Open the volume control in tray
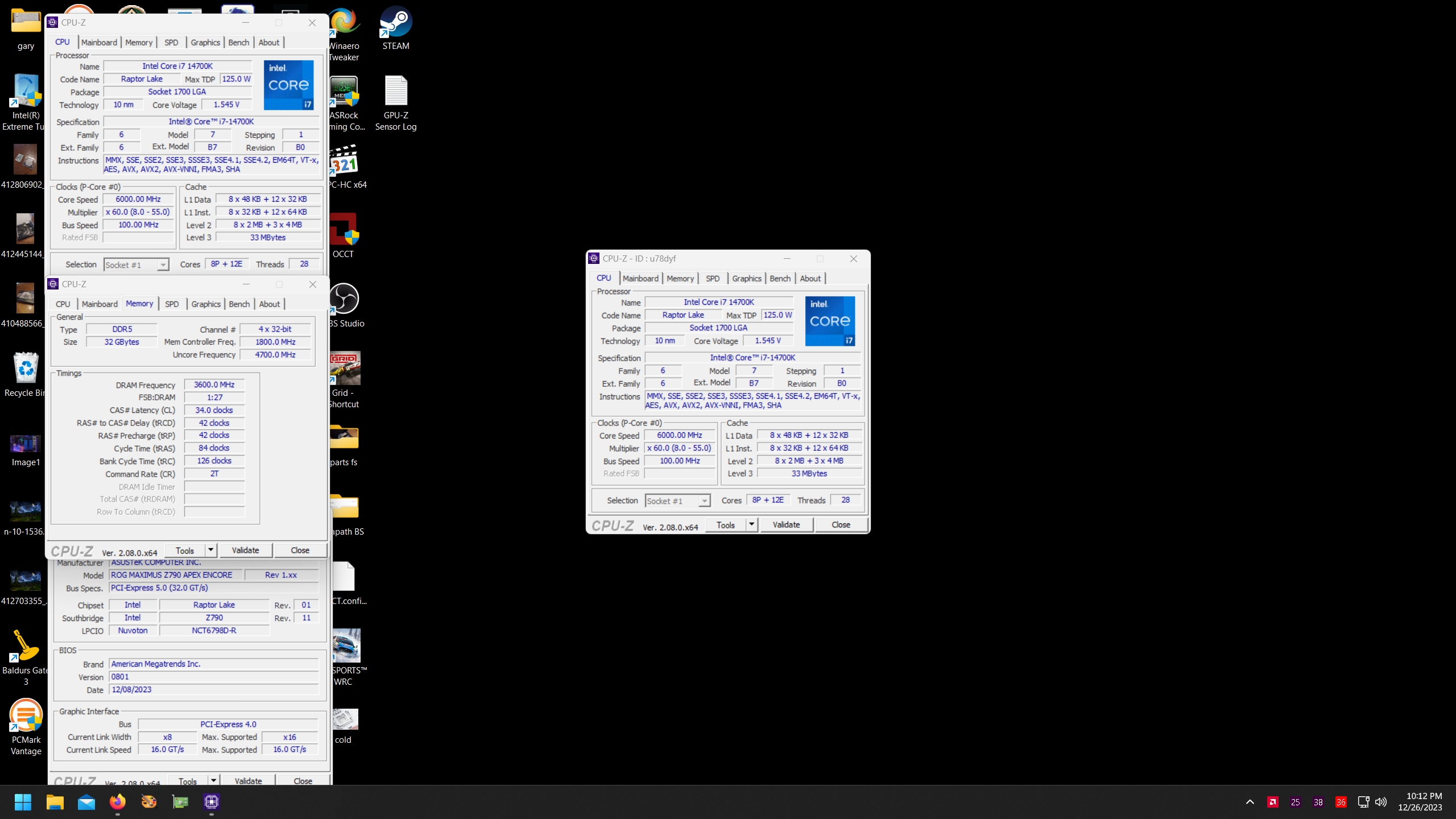Viewport: 1456px width, 819px height. point(1381,802)
